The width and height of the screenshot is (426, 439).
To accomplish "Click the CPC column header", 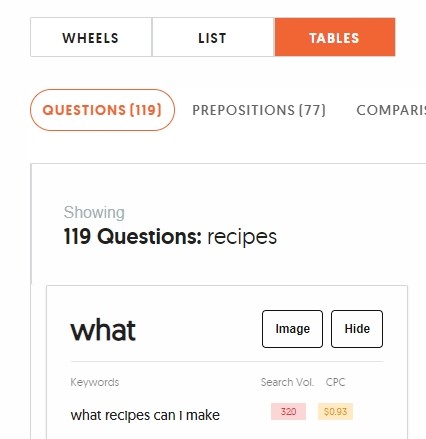I will tap(335, 382).
